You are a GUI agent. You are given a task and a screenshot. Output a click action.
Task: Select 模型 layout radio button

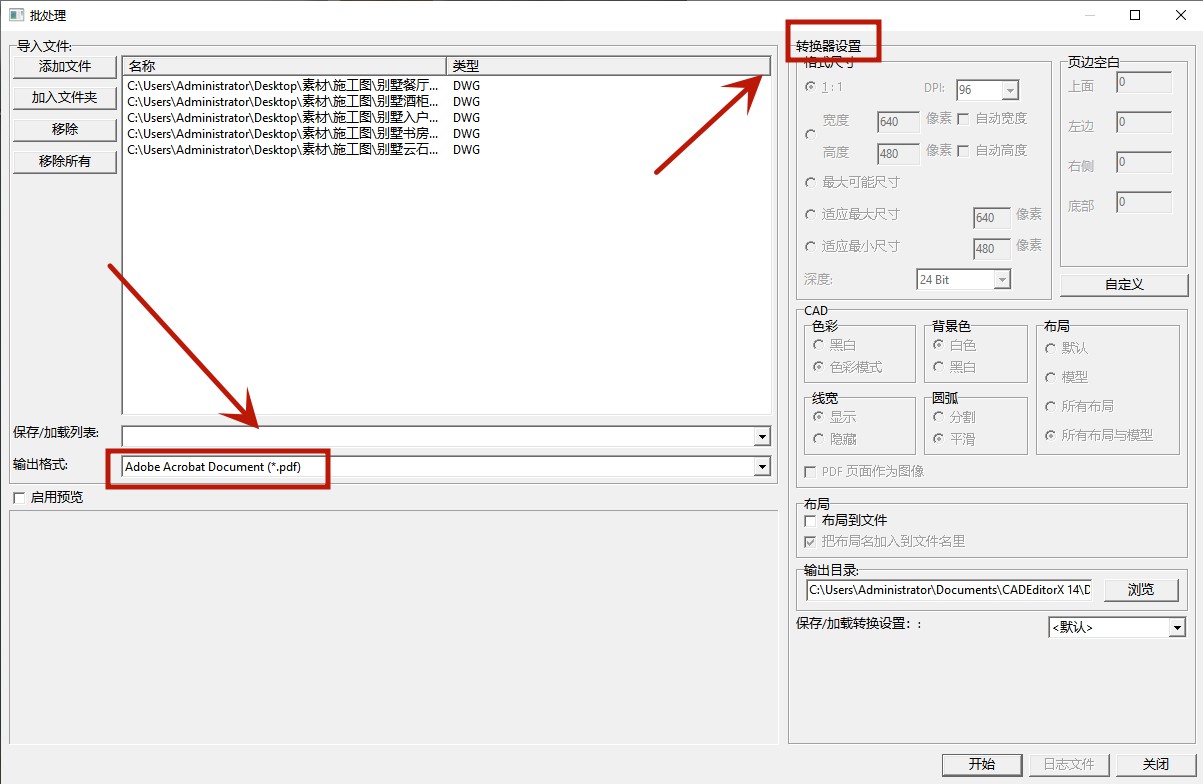point(1050,377)
